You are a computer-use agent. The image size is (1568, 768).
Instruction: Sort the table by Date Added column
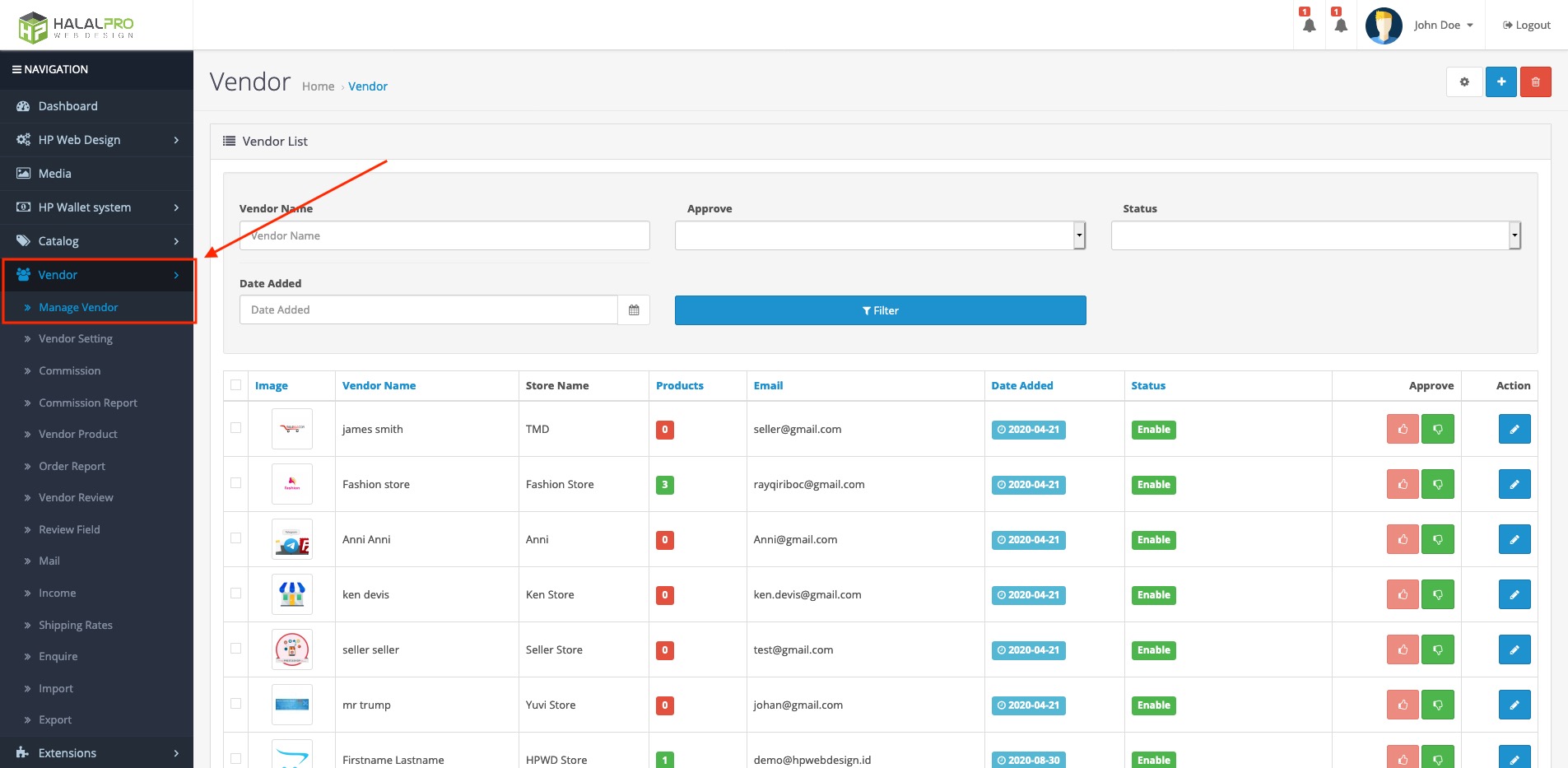(1021, 385)
